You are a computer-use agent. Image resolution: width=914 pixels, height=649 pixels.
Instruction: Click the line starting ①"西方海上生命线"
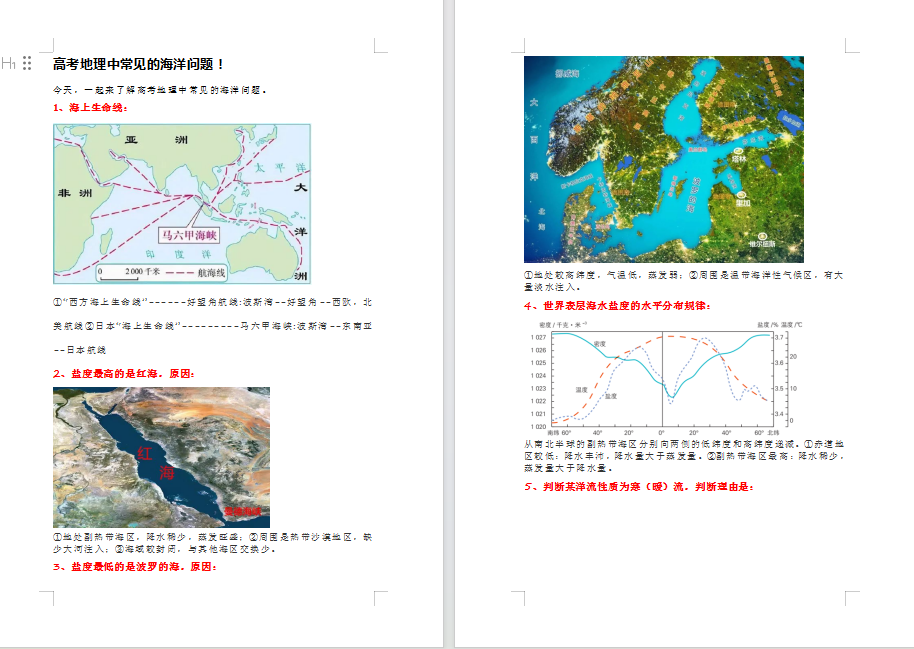click(212, 302)
